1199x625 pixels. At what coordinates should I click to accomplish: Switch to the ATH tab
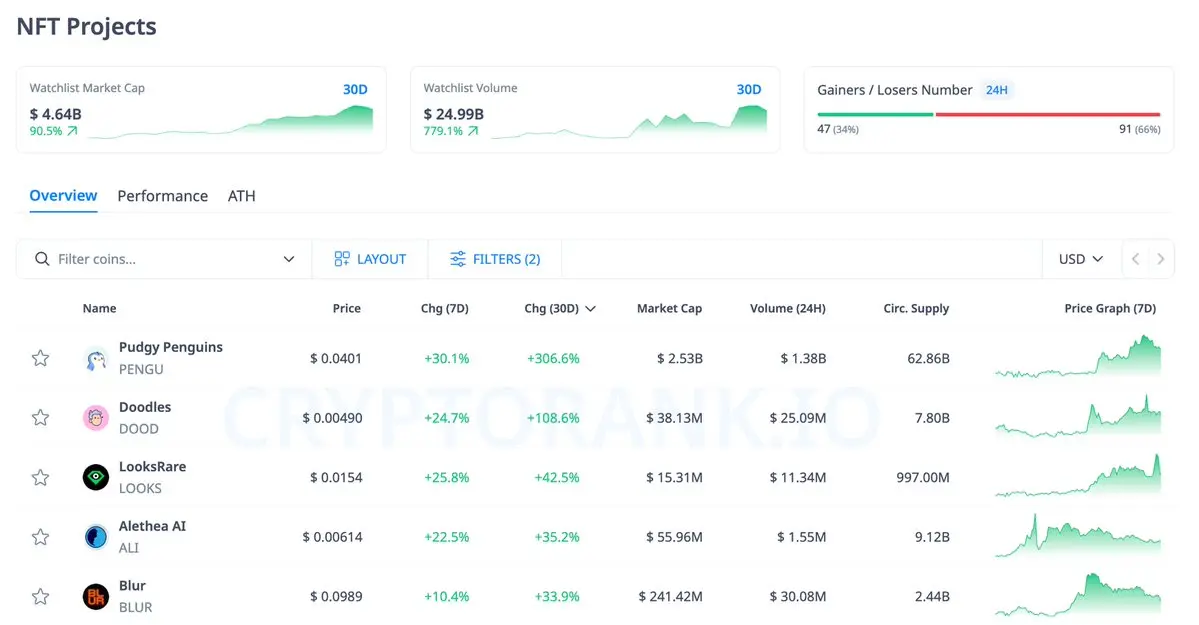click(x=242, y=196)
